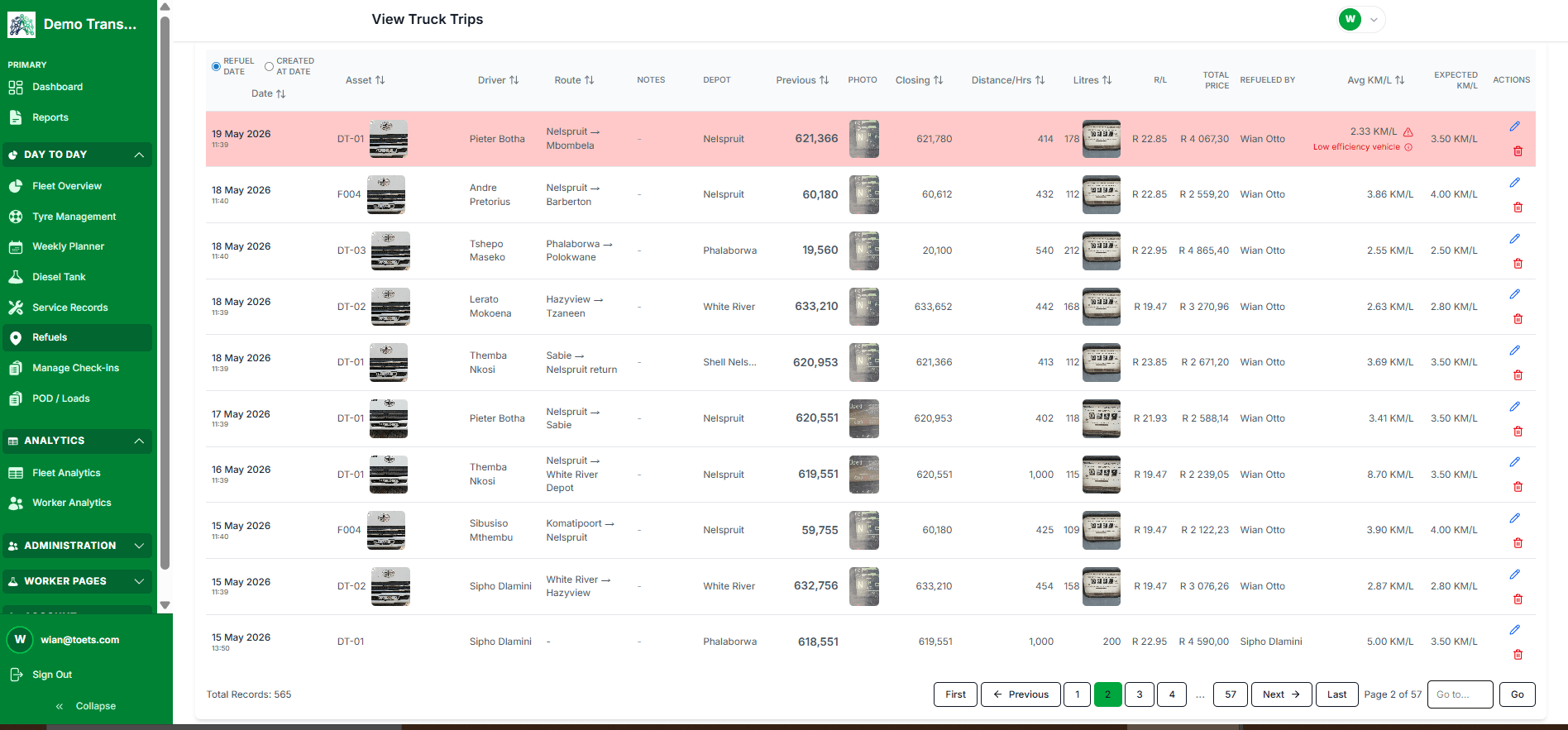Screen dimensions: 1568x730
Task: Sort table by Avg KM/L column
Action: coord(1376,80)
